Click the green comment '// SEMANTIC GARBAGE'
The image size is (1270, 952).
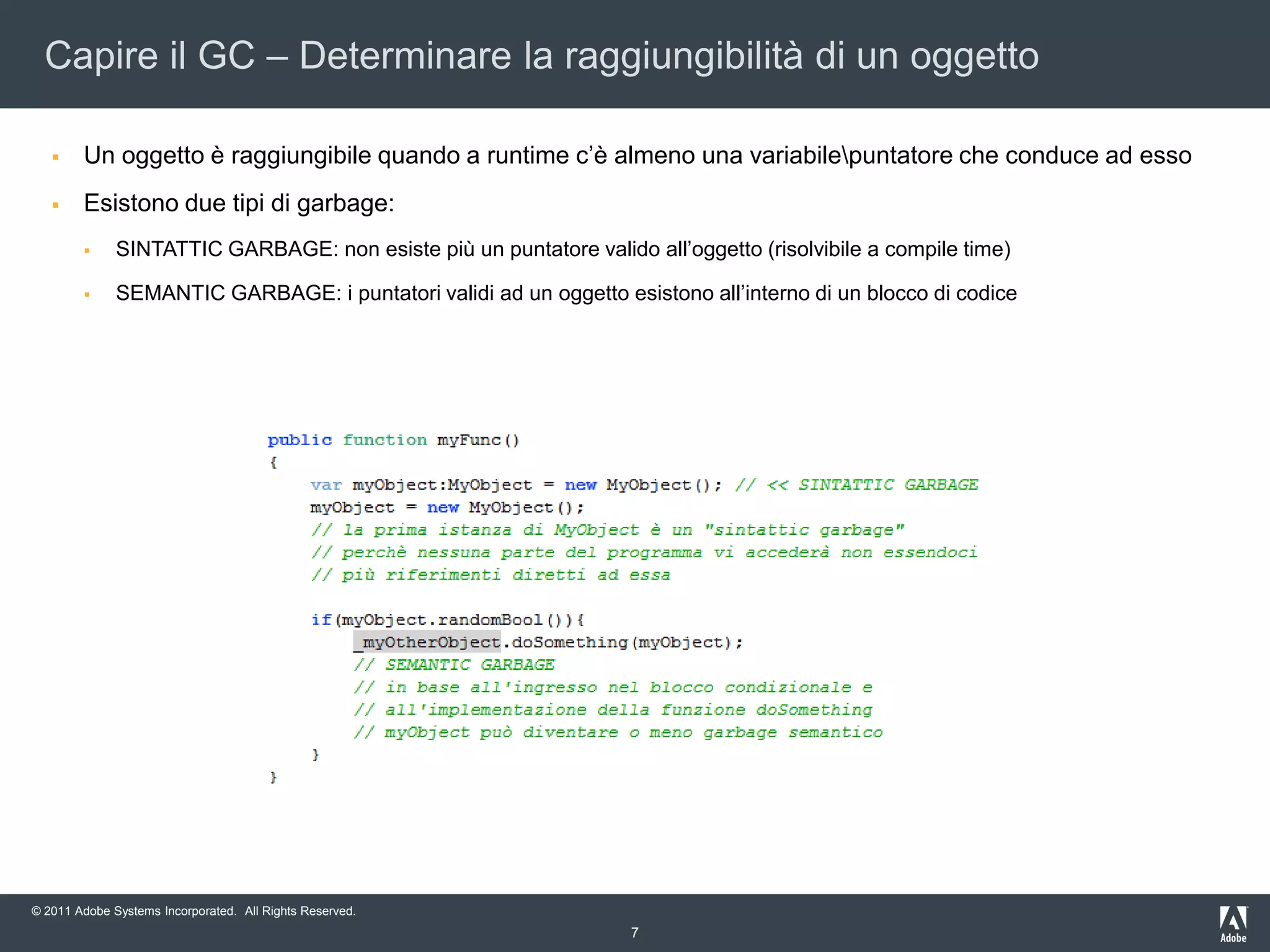pos(454,665)
